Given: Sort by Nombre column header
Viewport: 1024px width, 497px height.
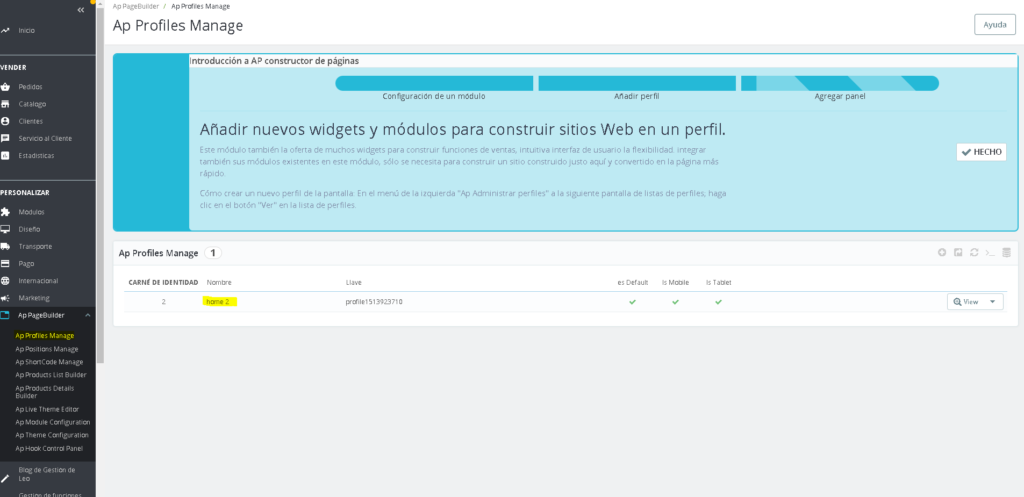Looking at the screenshot, I should pos(219,283).
